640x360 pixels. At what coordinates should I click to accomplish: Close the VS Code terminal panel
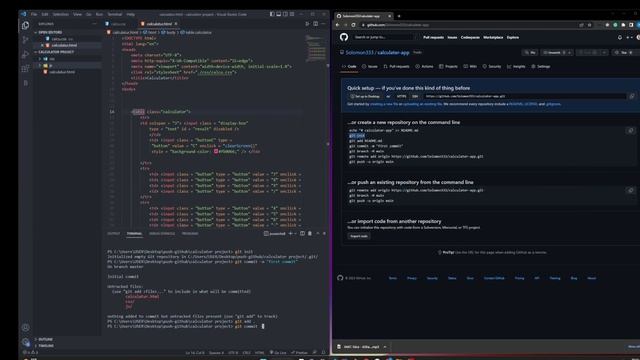[324, 233]
